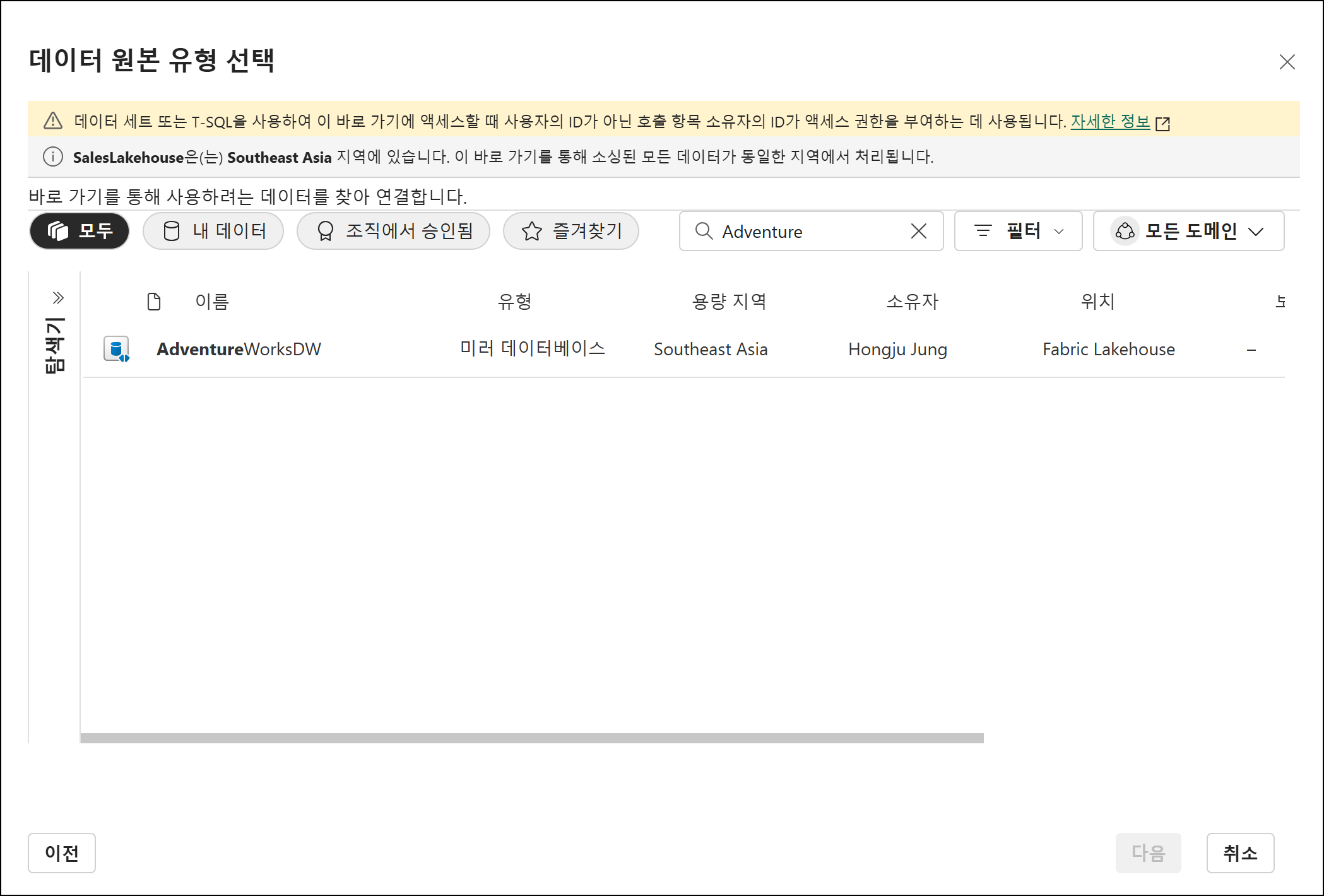This screenshot has height=896, width=1324.
Task: Click the file type column icon
Action: 154,302
